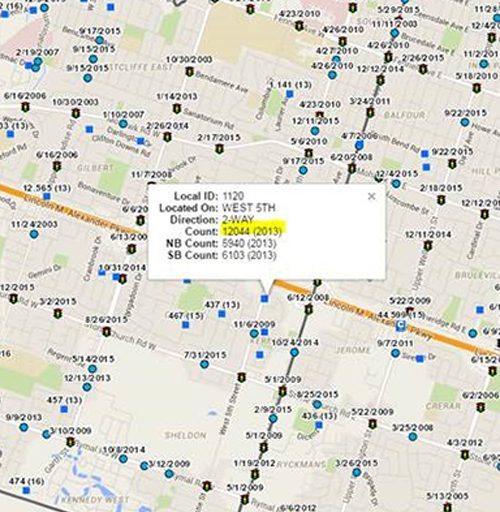Click the traffic signal marker dated 2/17/2015
500x512 pixels.
tap(219, 148)
